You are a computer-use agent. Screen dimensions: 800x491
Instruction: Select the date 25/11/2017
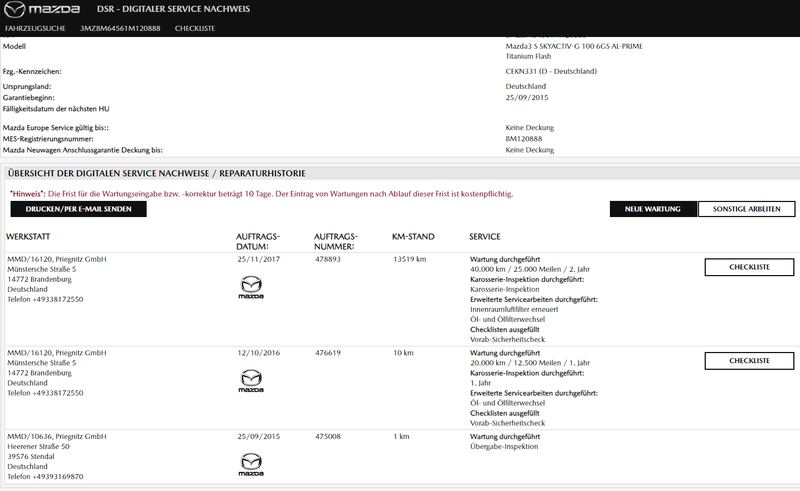click(259, 259)
